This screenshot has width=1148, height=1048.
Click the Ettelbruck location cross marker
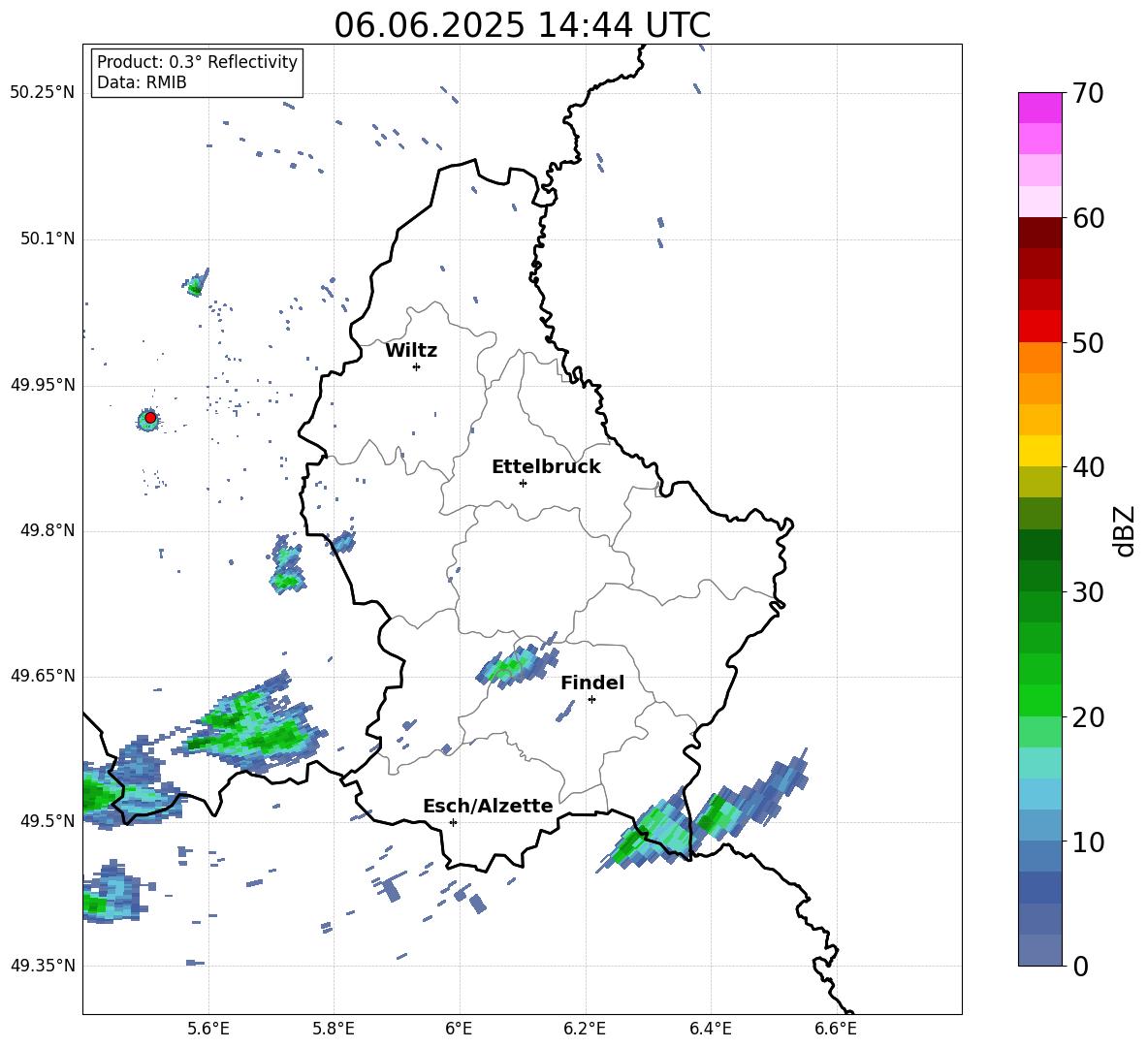click(x=523, y=483)
